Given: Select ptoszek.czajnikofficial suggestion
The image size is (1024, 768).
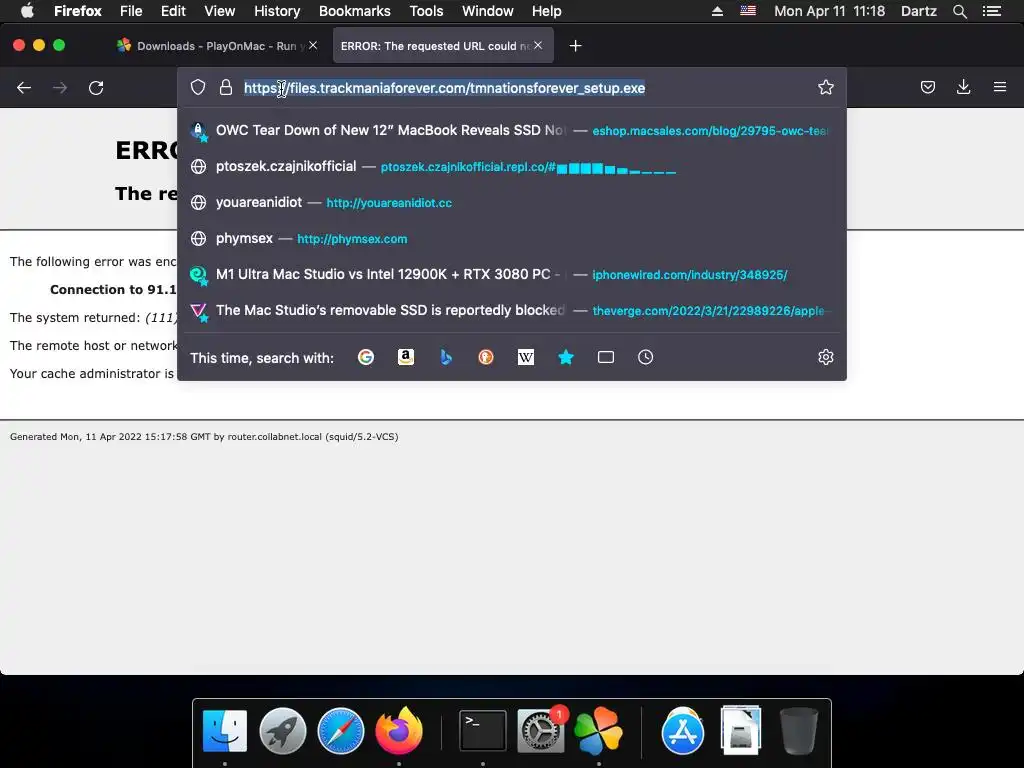Looking at the screenshot, I should [512, 166].
